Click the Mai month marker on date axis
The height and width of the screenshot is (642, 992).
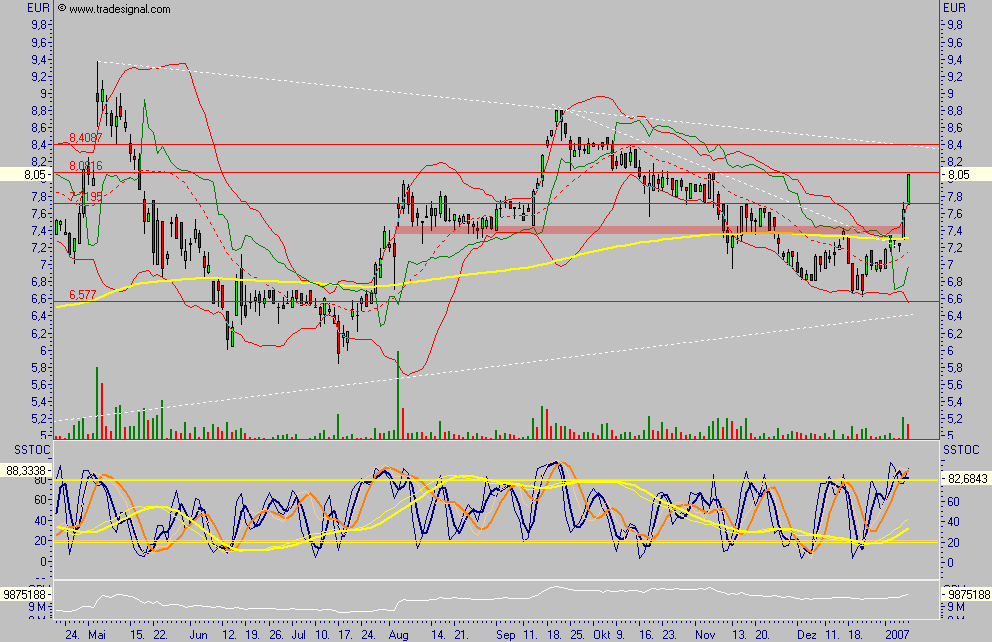[97, 633]
